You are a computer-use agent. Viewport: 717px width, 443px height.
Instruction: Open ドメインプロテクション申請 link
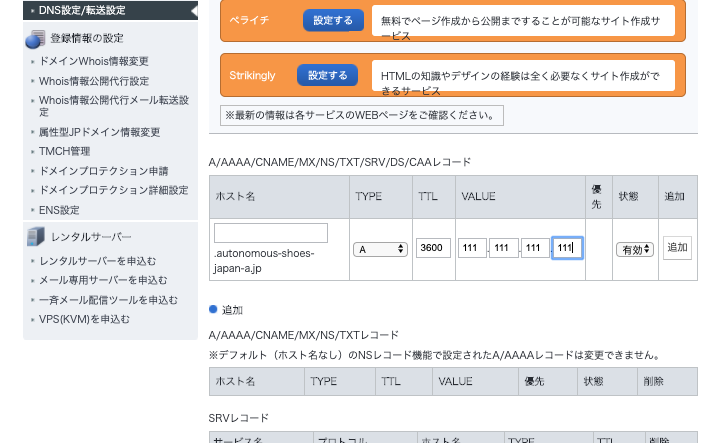tap(103, 171)
